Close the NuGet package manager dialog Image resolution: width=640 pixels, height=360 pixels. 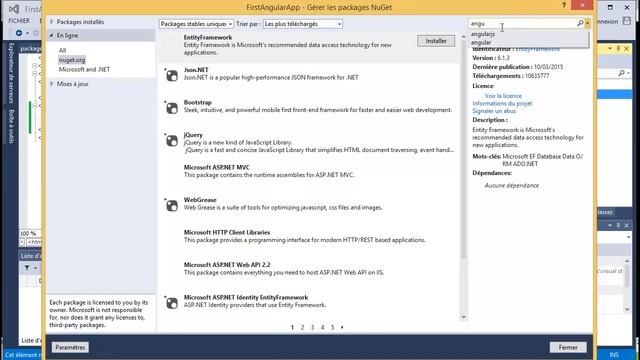582,5
